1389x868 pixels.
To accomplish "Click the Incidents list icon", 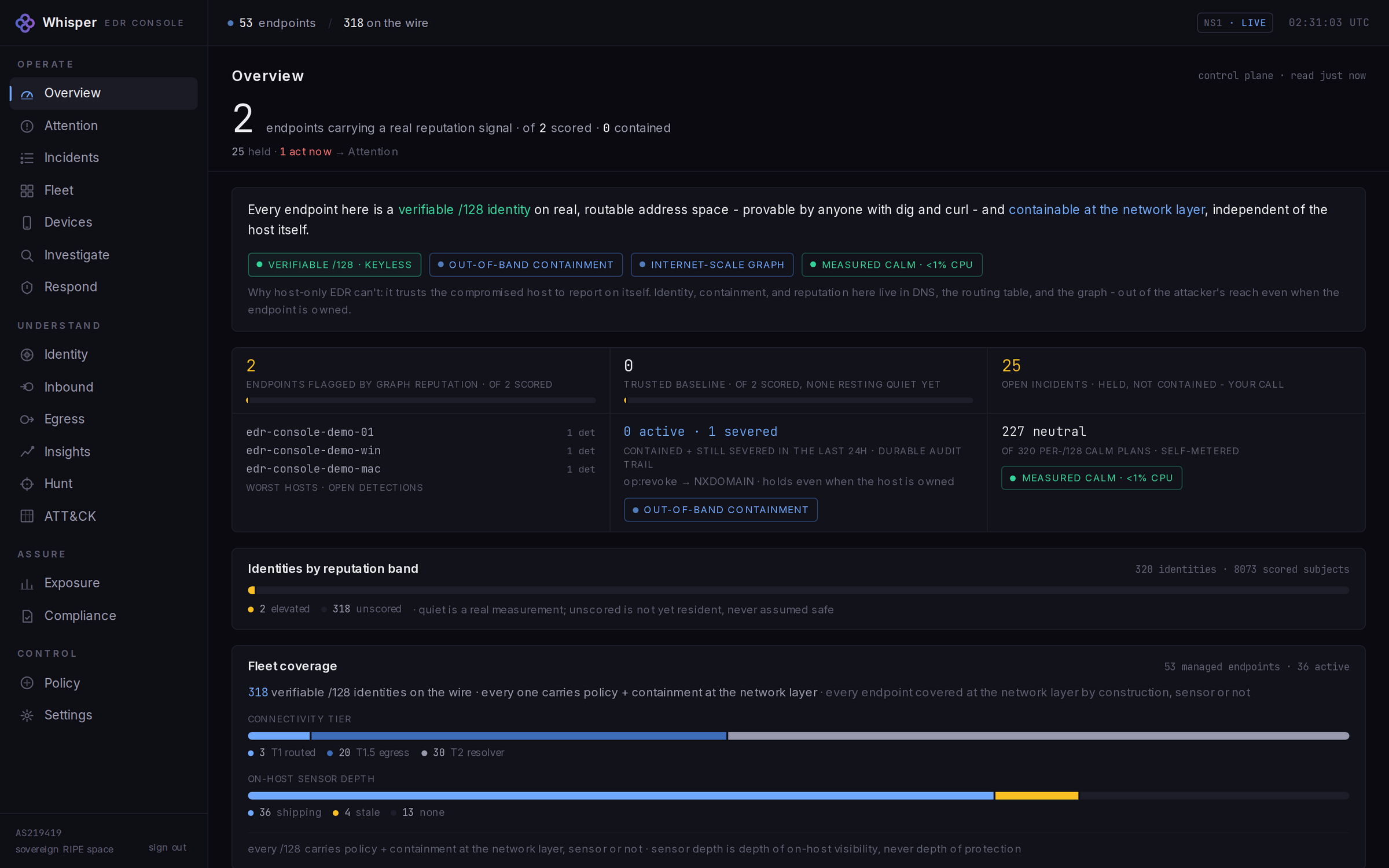I will [27, 158].
